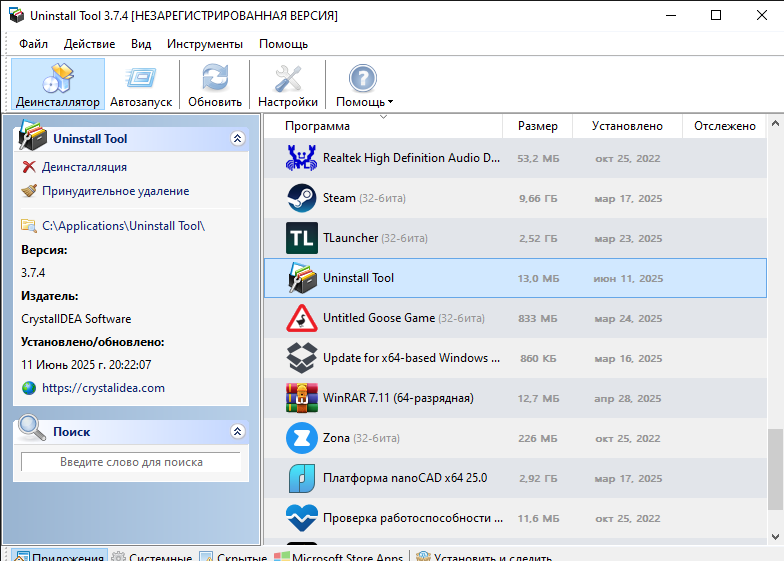784x561 pixels.
Task: Open Настройки from the toolbar
Action: point(288,84)
